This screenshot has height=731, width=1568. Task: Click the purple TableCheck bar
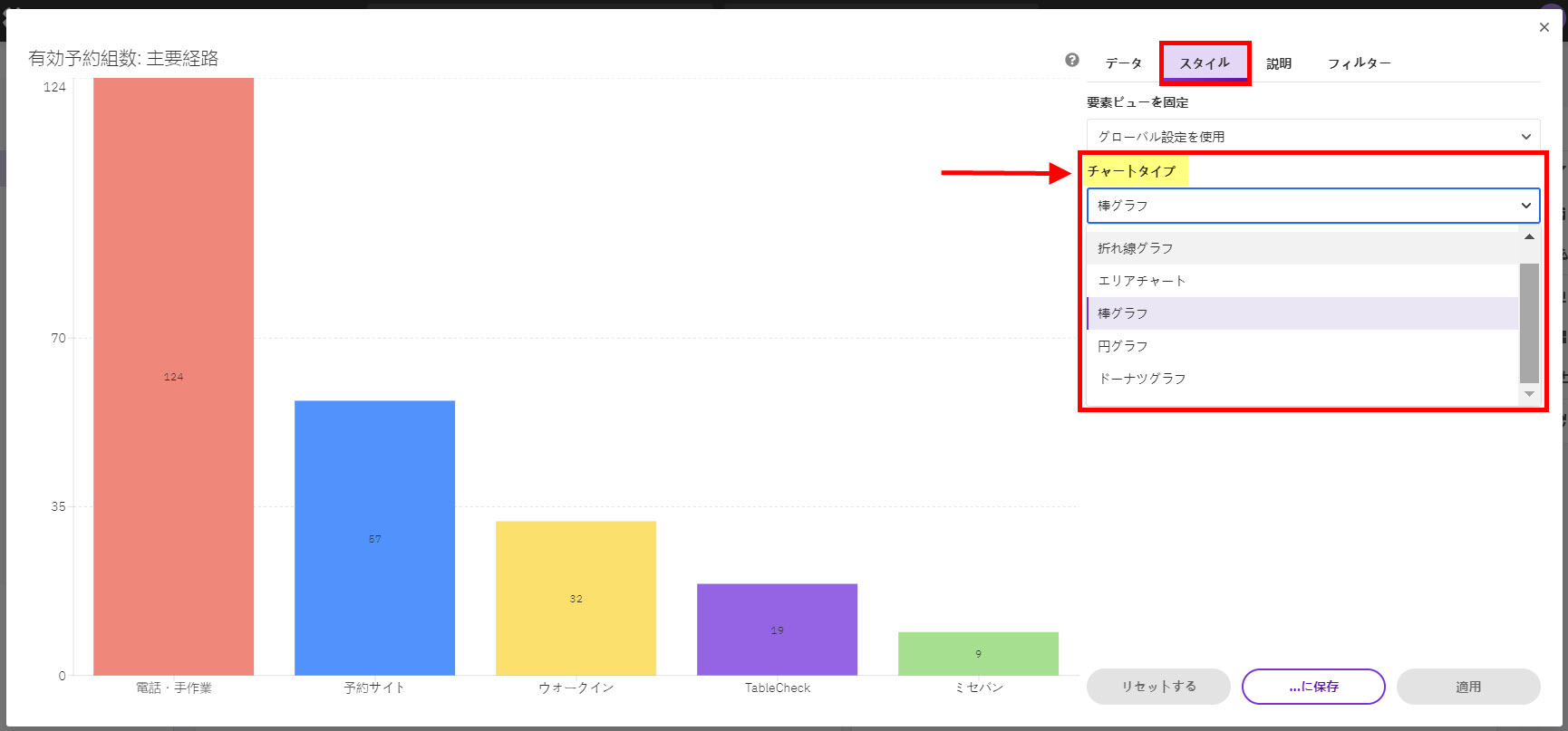tap(777, 630)
